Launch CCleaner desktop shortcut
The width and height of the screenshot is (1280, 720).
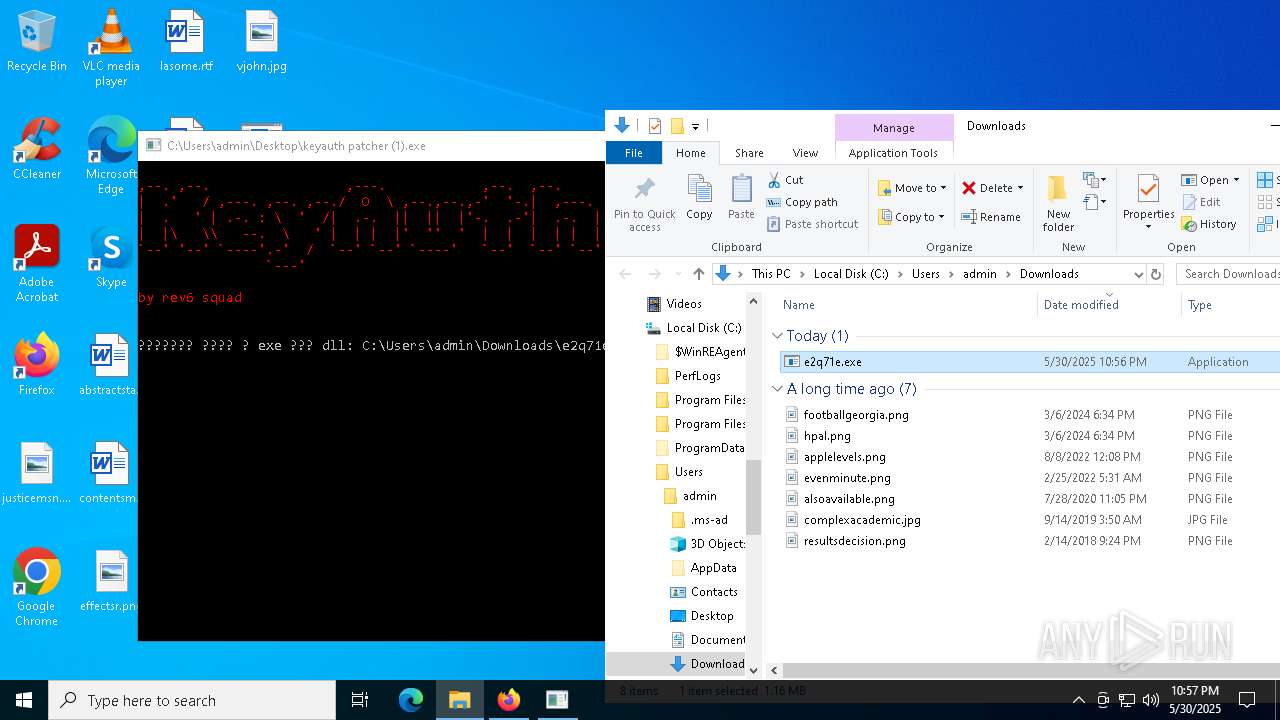tap(37, 150)
